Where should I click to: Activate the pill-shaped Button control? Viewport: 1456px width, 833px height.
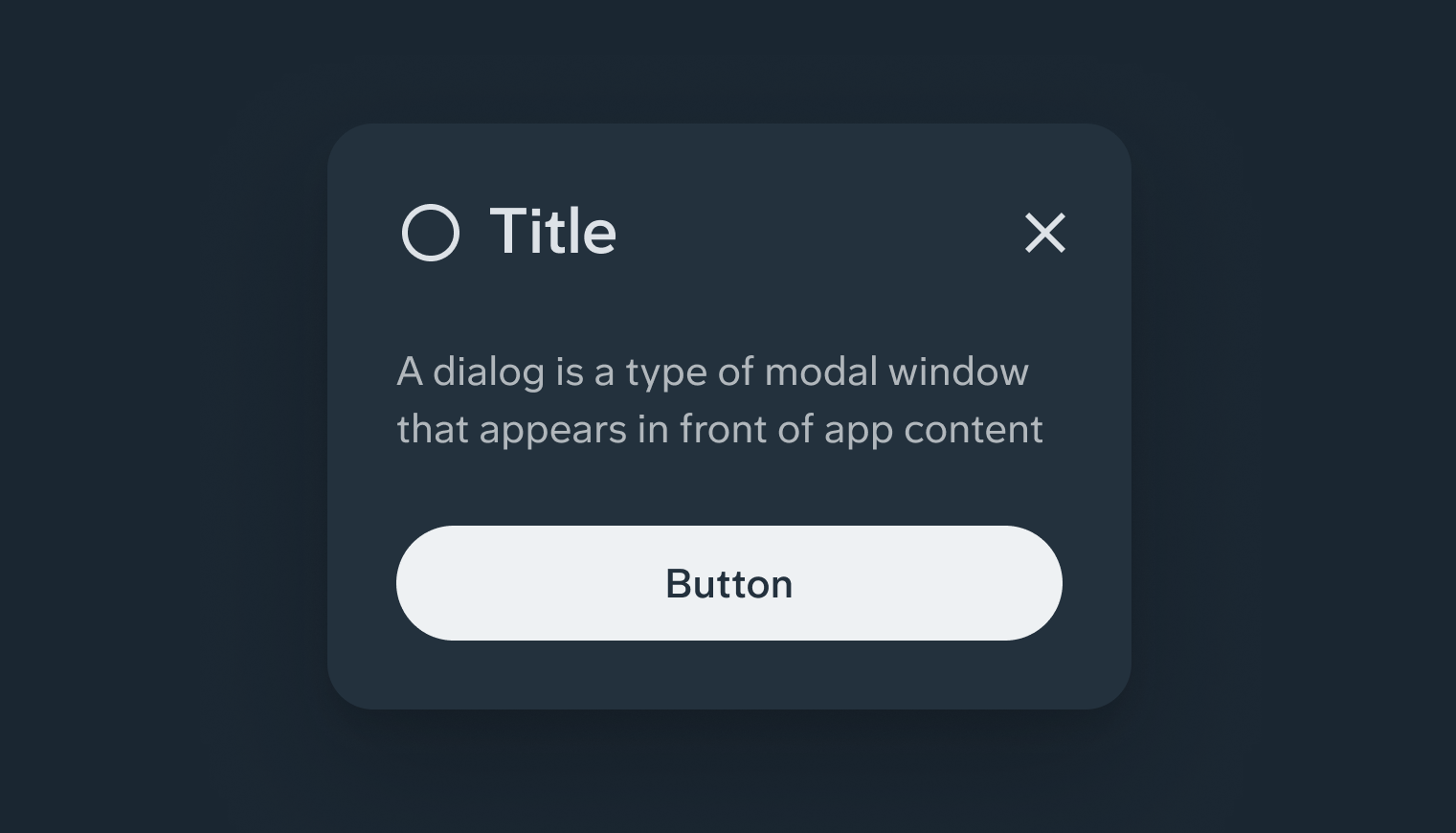(x=728, y=582)
